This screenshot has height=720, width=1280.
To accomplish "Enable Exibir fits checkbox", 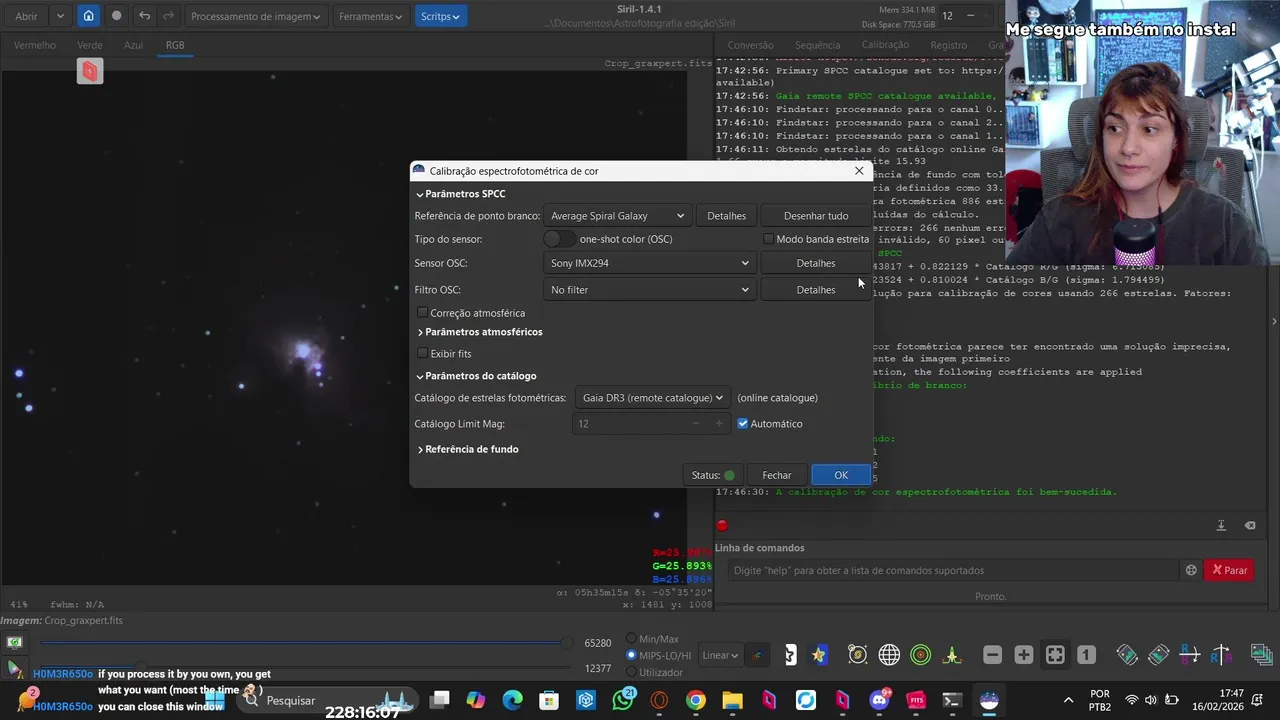I will coord(422,353).
